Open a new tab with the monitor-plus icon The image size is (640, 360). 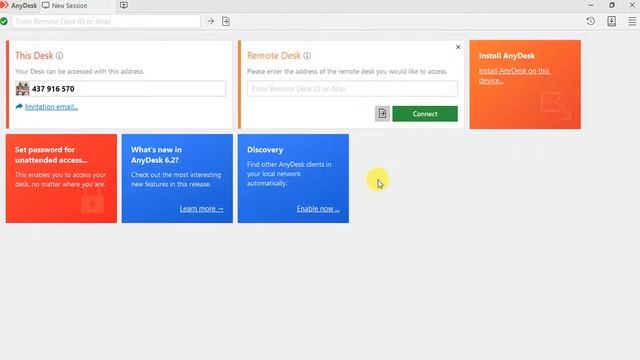[124, 5]
